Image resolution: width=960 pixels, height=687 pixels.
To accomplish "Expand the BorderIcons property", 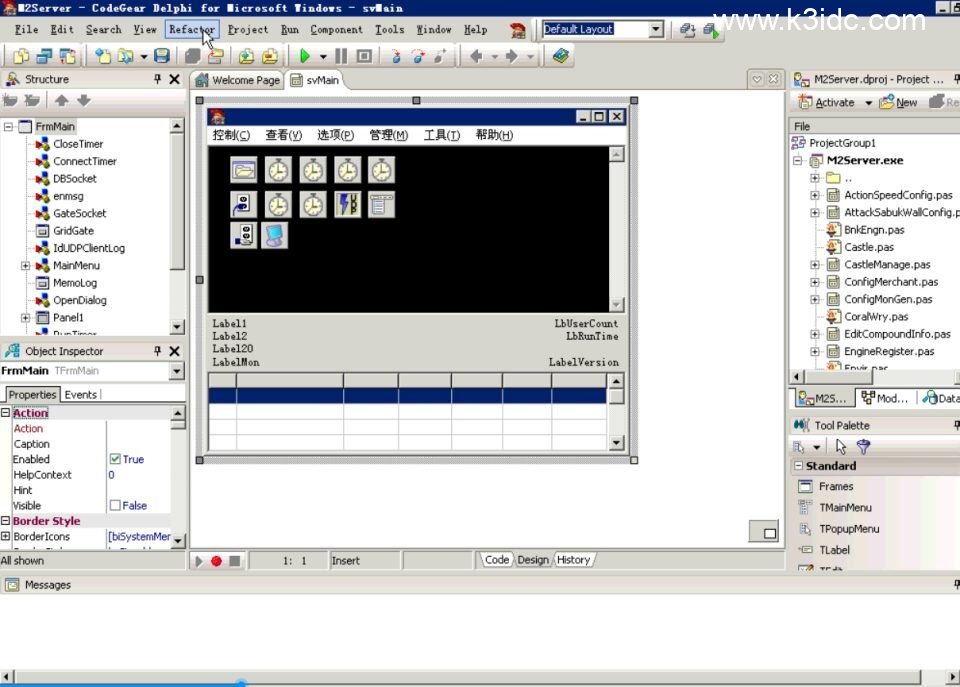I will pos(6,537).
